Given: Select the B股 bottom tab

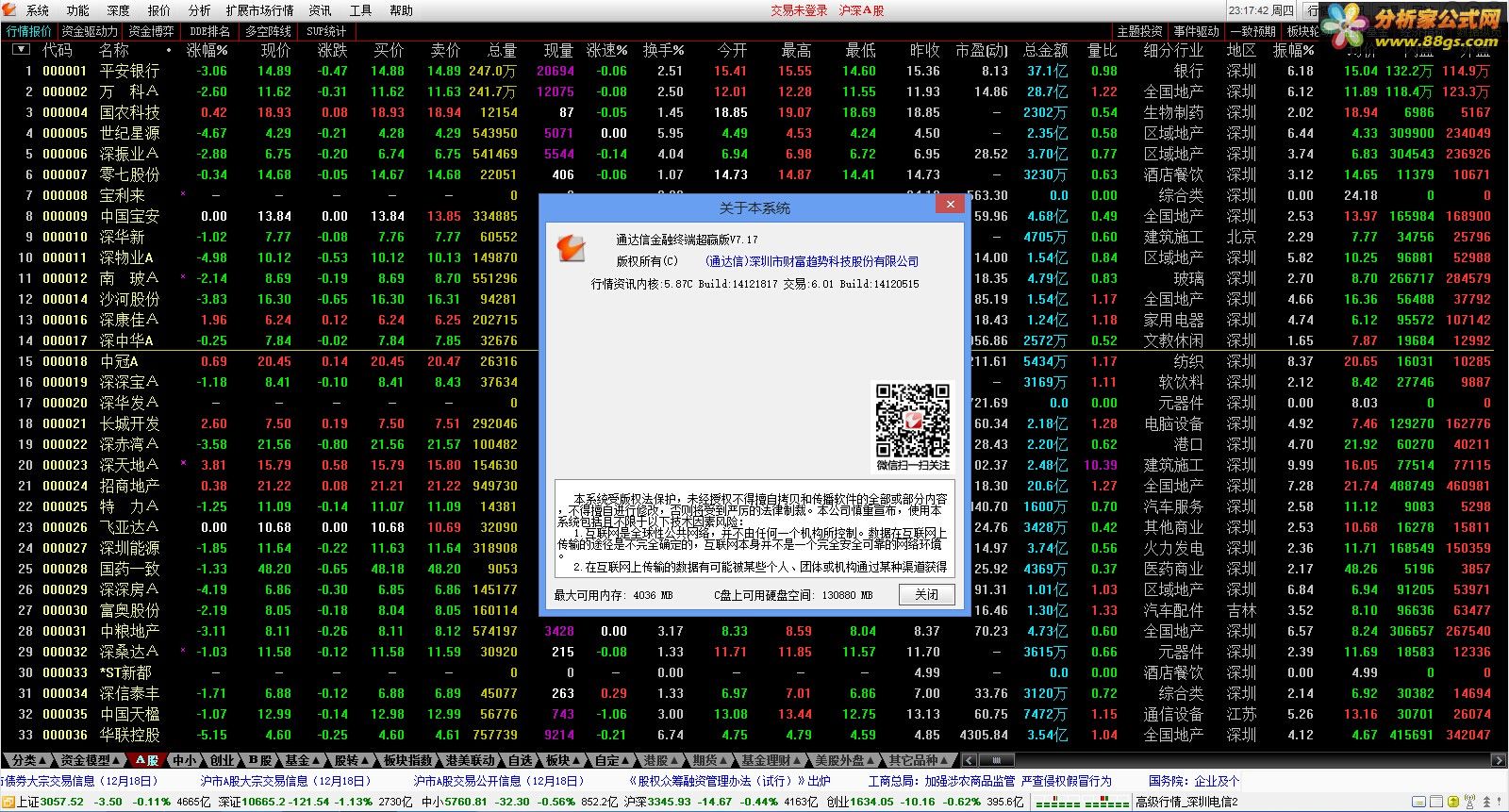Looking at the screenshot, I should tap(260, 760).
